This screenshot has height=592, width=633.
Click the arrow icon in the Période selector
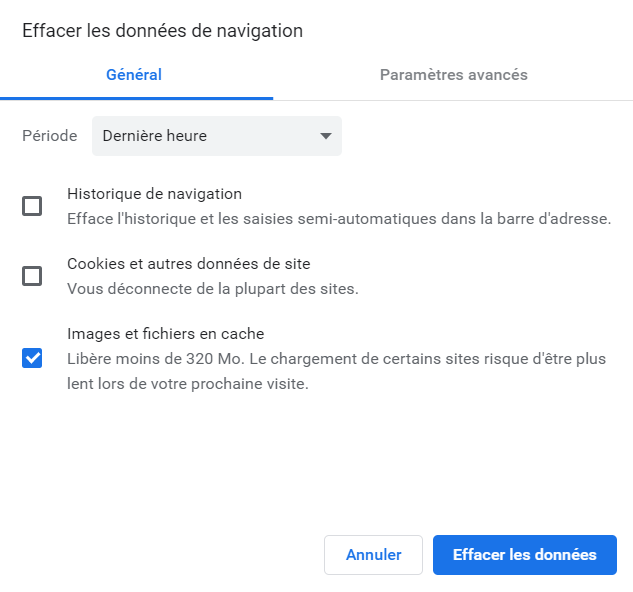click(x=325, y=136)
